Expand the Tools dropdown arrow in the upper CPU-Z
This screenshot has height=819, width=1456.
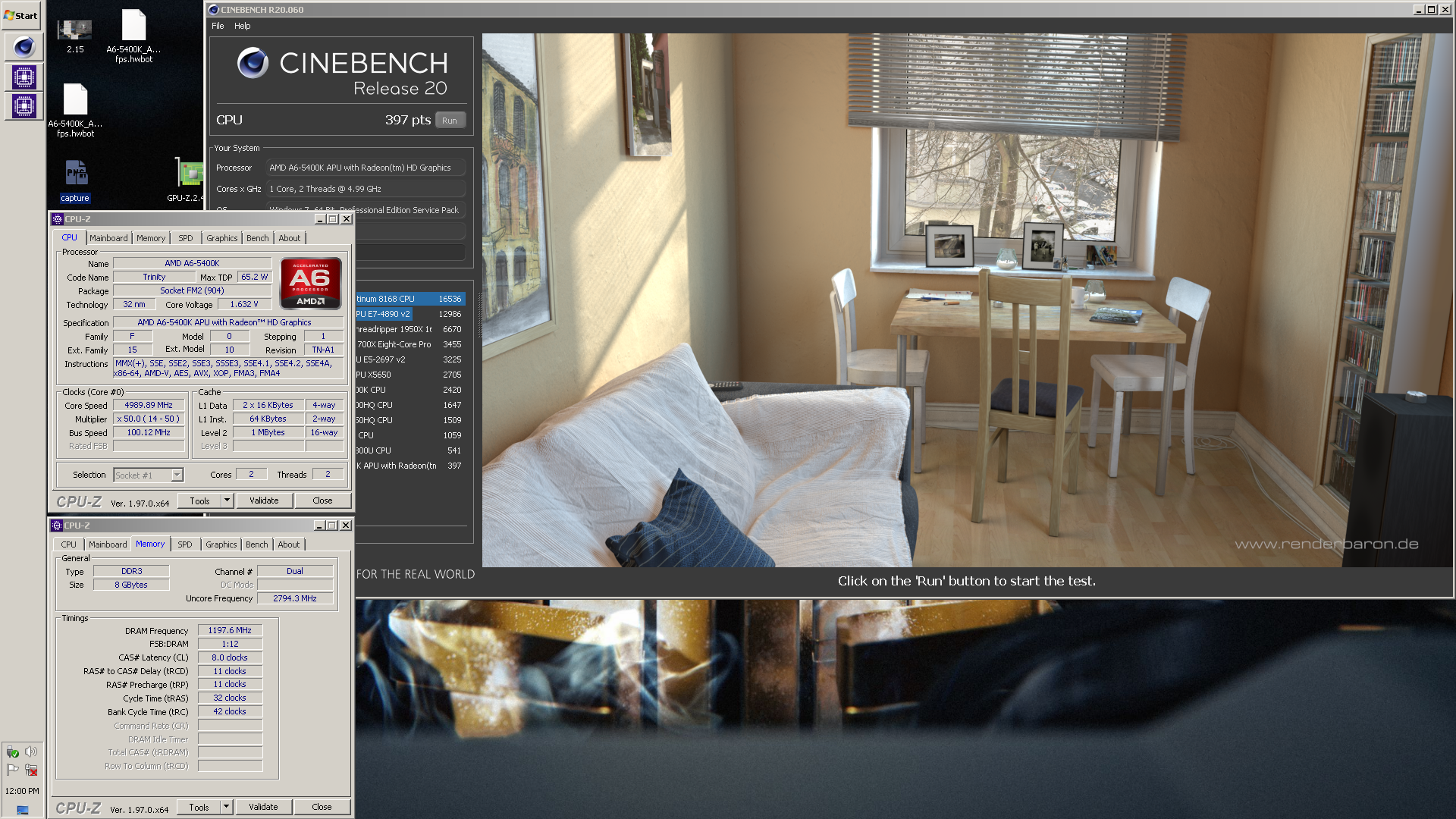(227, 501)
